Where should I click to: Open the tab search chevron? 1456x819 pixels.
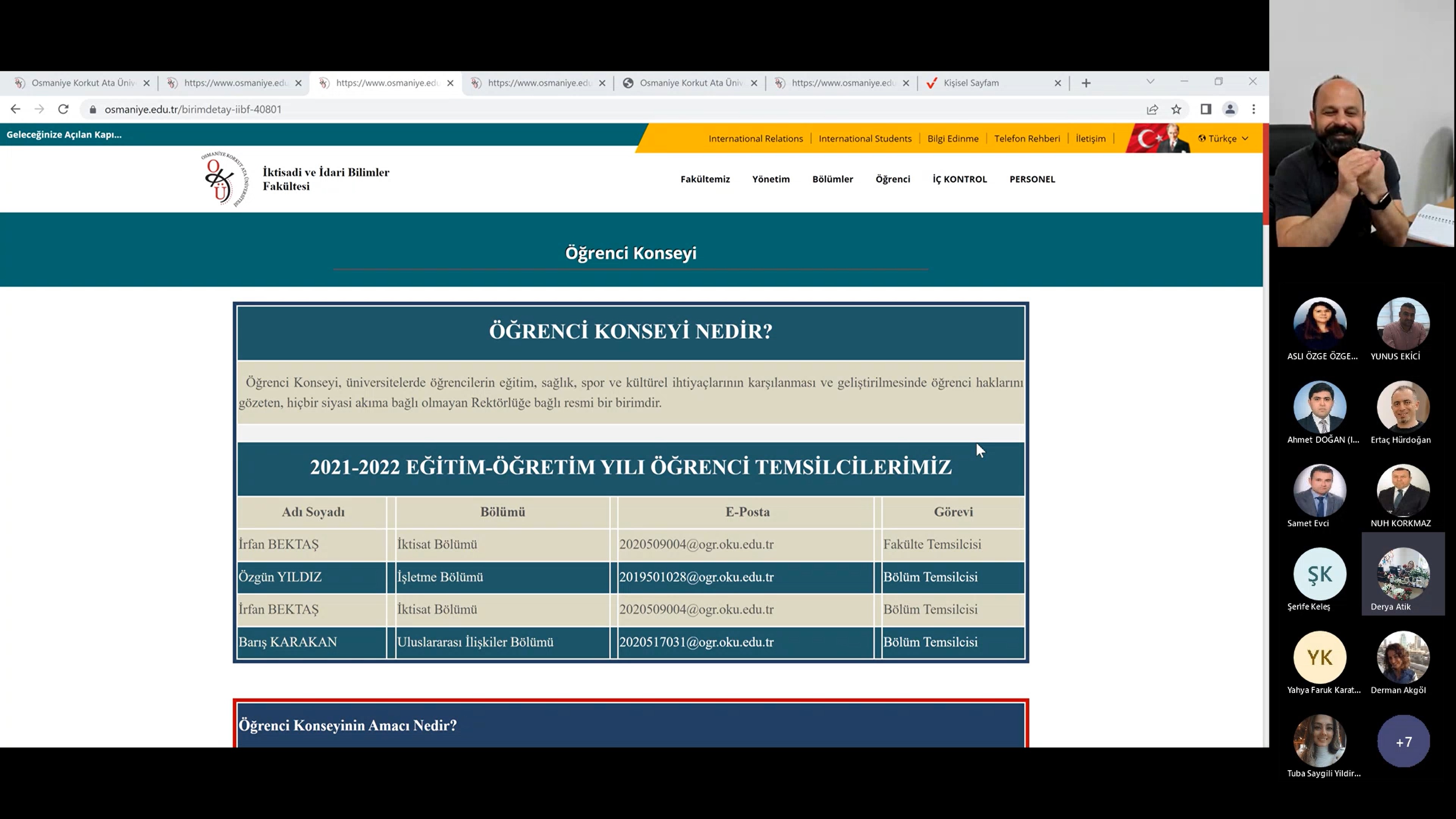1150,82
